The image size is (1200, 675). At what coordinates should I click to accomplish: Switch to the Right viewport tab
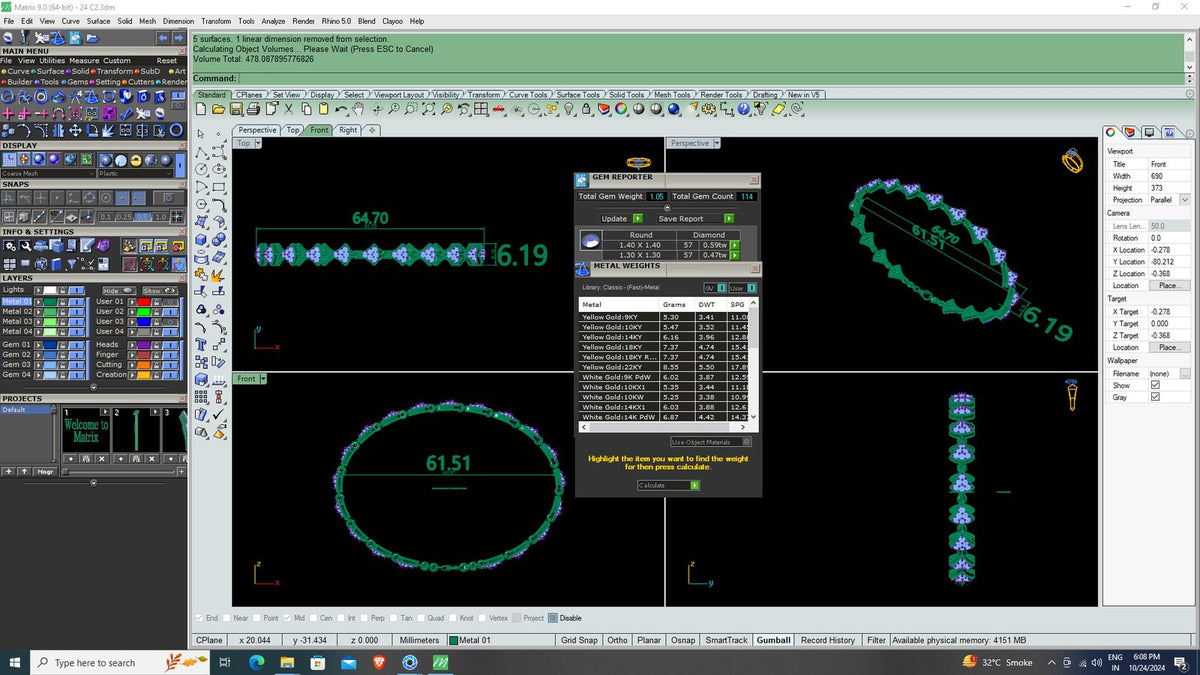[x=347, y=130]
